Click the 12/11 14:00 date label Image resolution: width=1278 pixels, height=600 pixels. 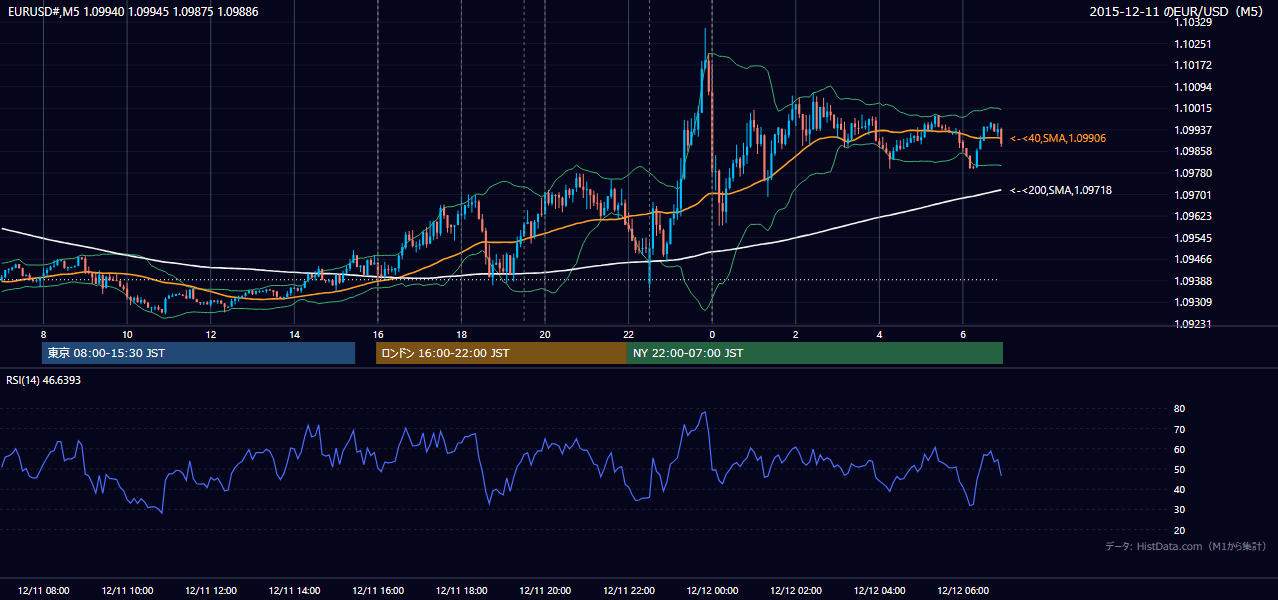point(294,591)
